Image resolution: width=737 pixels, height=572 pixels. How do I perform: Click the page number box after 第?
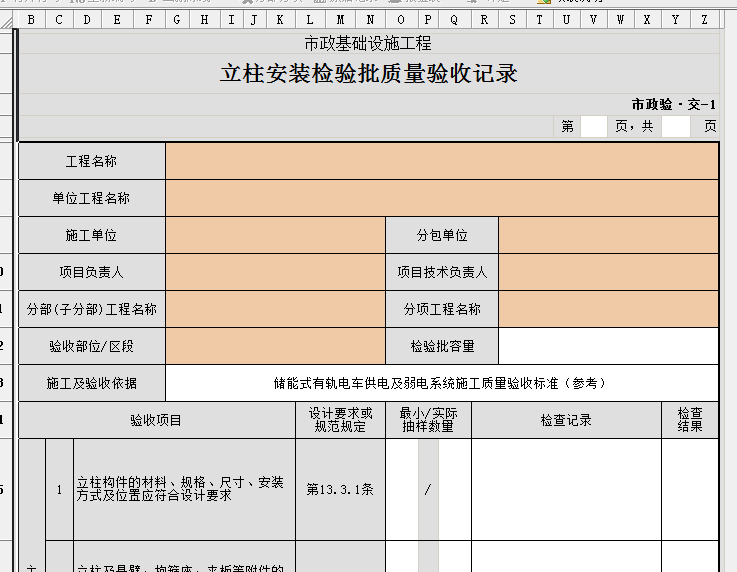(x=594, y=126)
